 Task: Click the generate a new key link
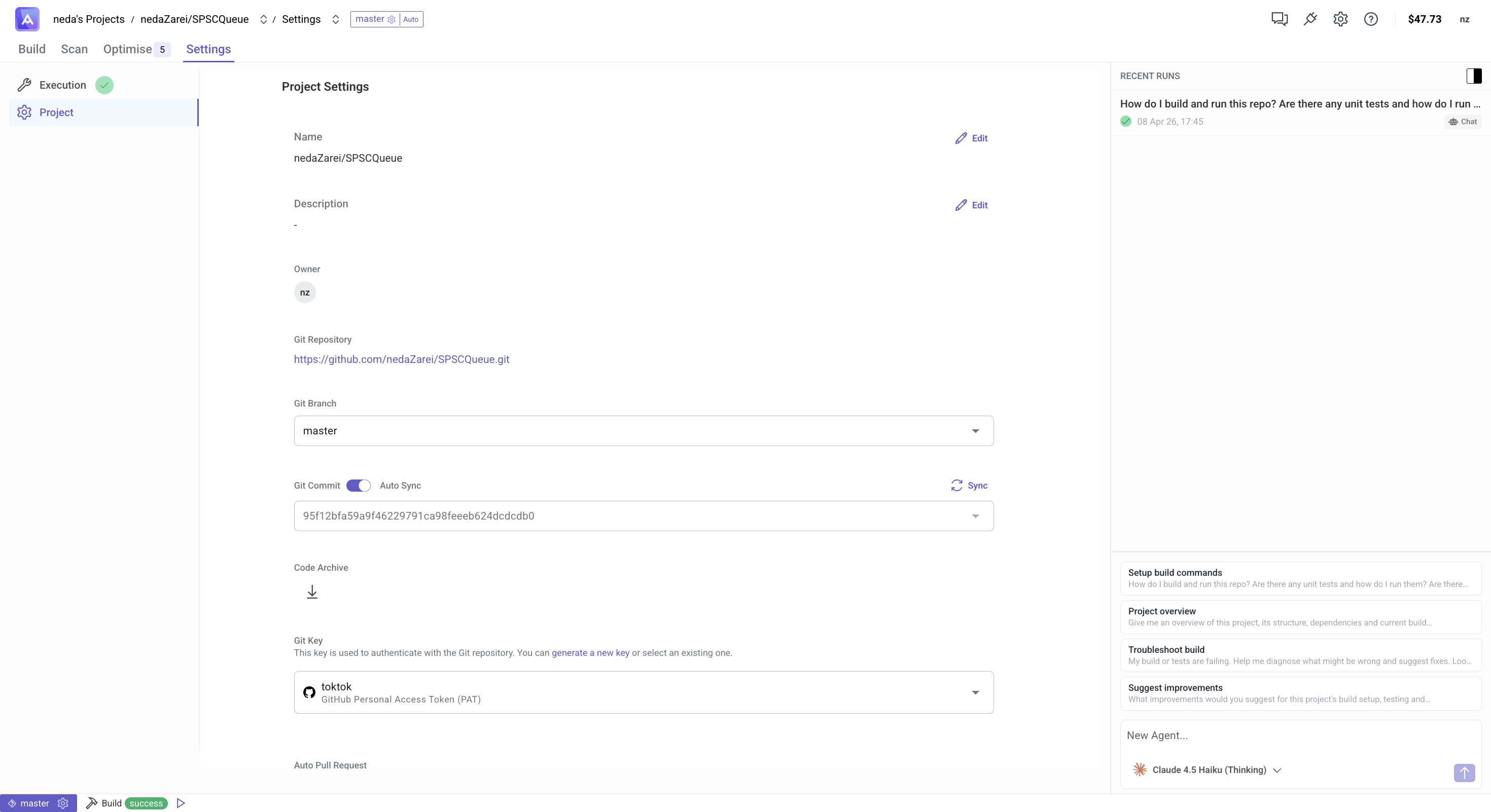590,652
